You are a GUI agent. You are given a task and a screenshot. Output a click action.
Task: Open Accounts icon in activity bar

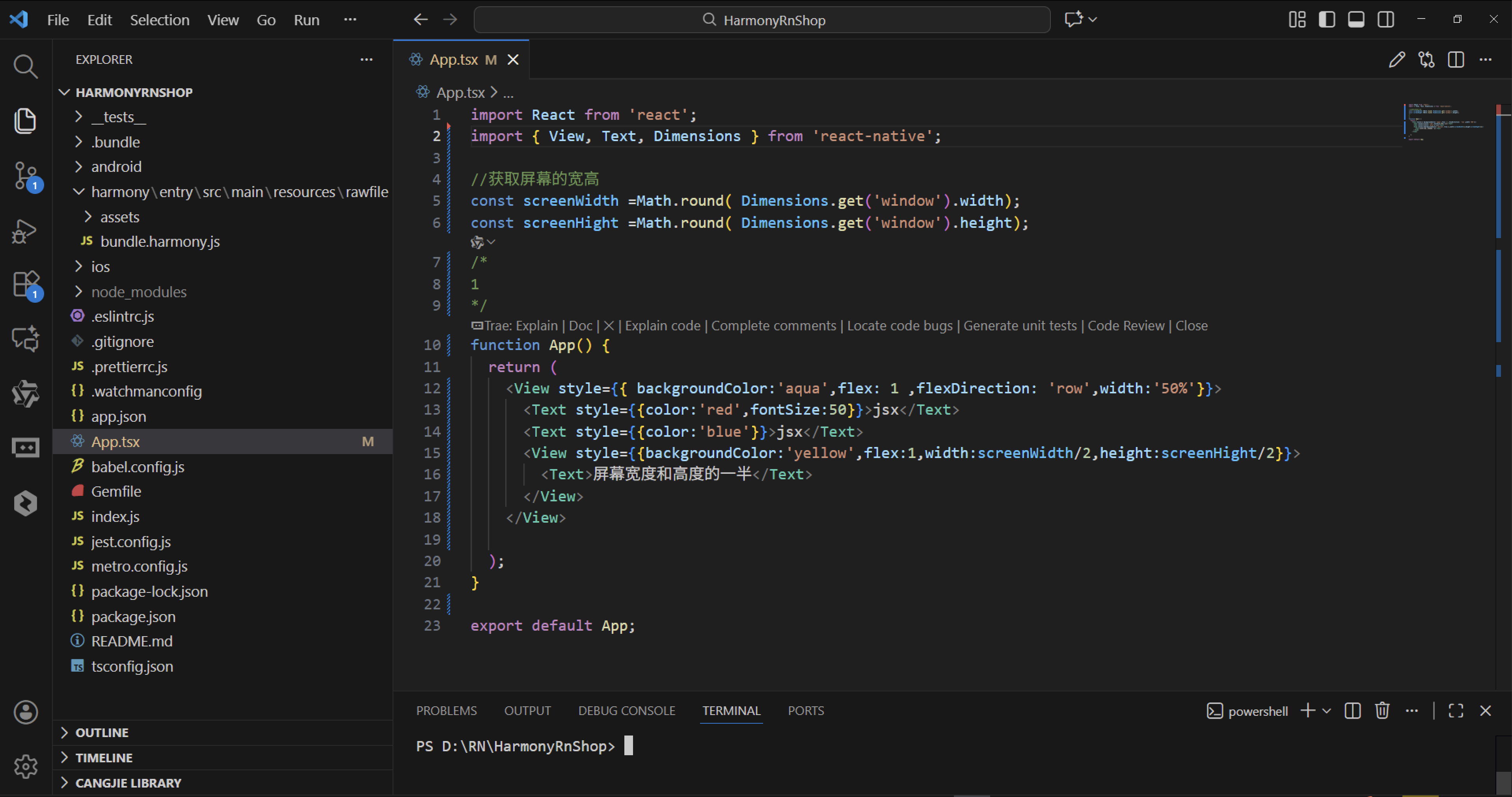point(25,712)
